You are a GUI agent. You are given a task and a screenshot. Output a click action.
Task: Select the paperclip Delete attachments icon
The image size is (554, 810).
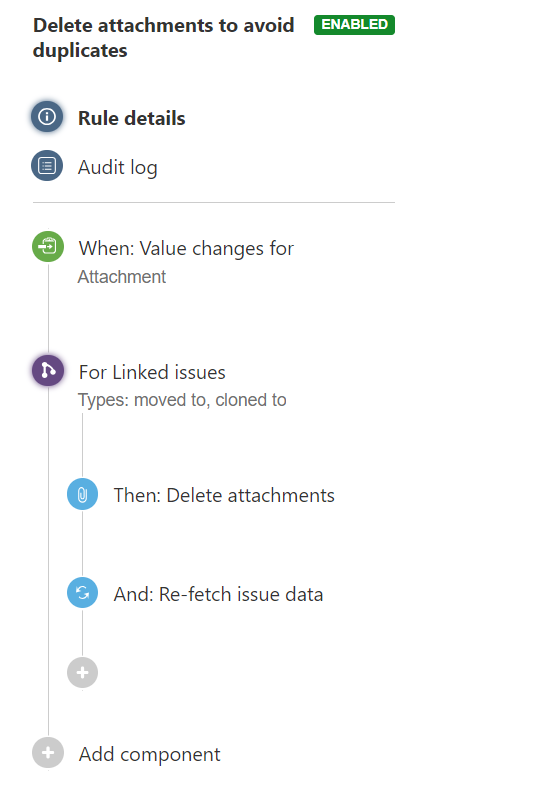(x=82, y=494)
